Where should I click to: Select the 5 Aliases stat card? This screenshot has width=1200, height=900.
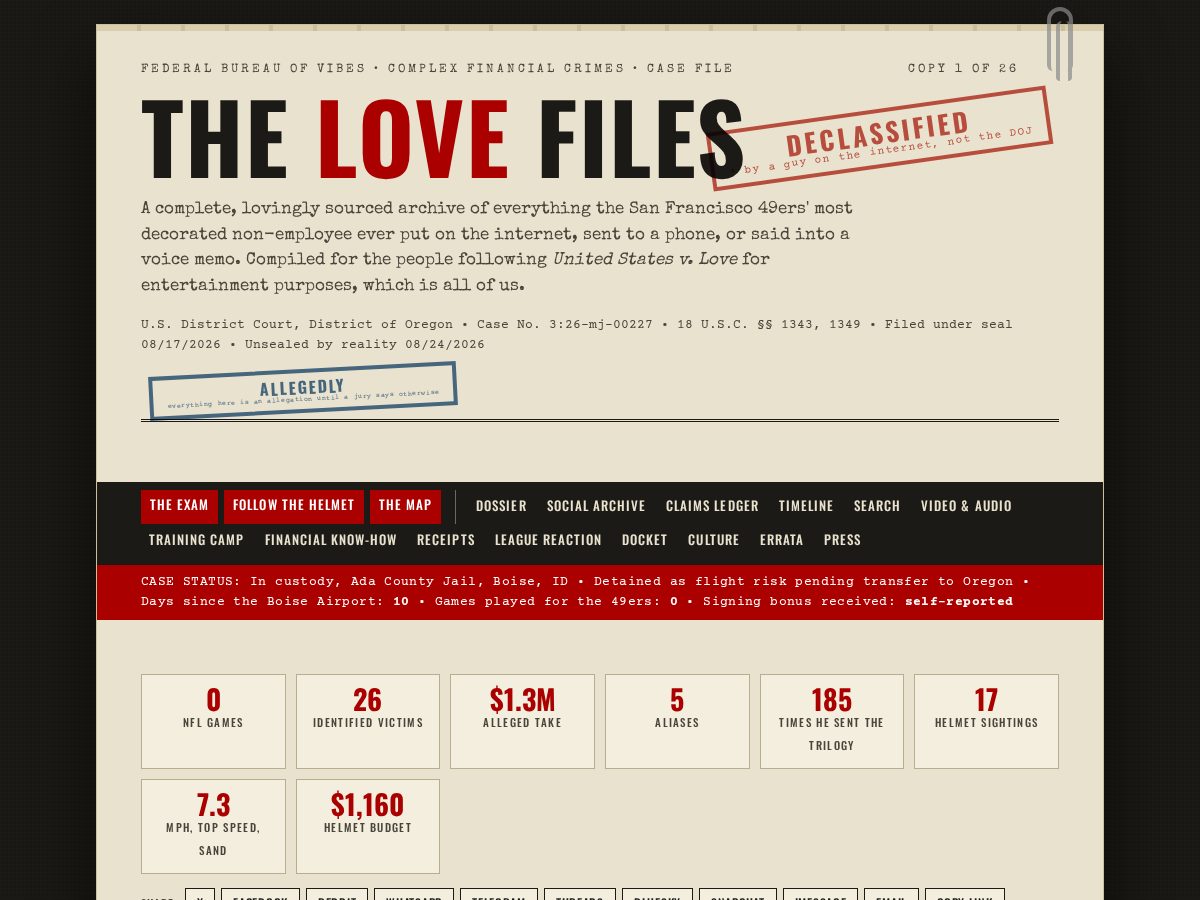coord(677,721)
